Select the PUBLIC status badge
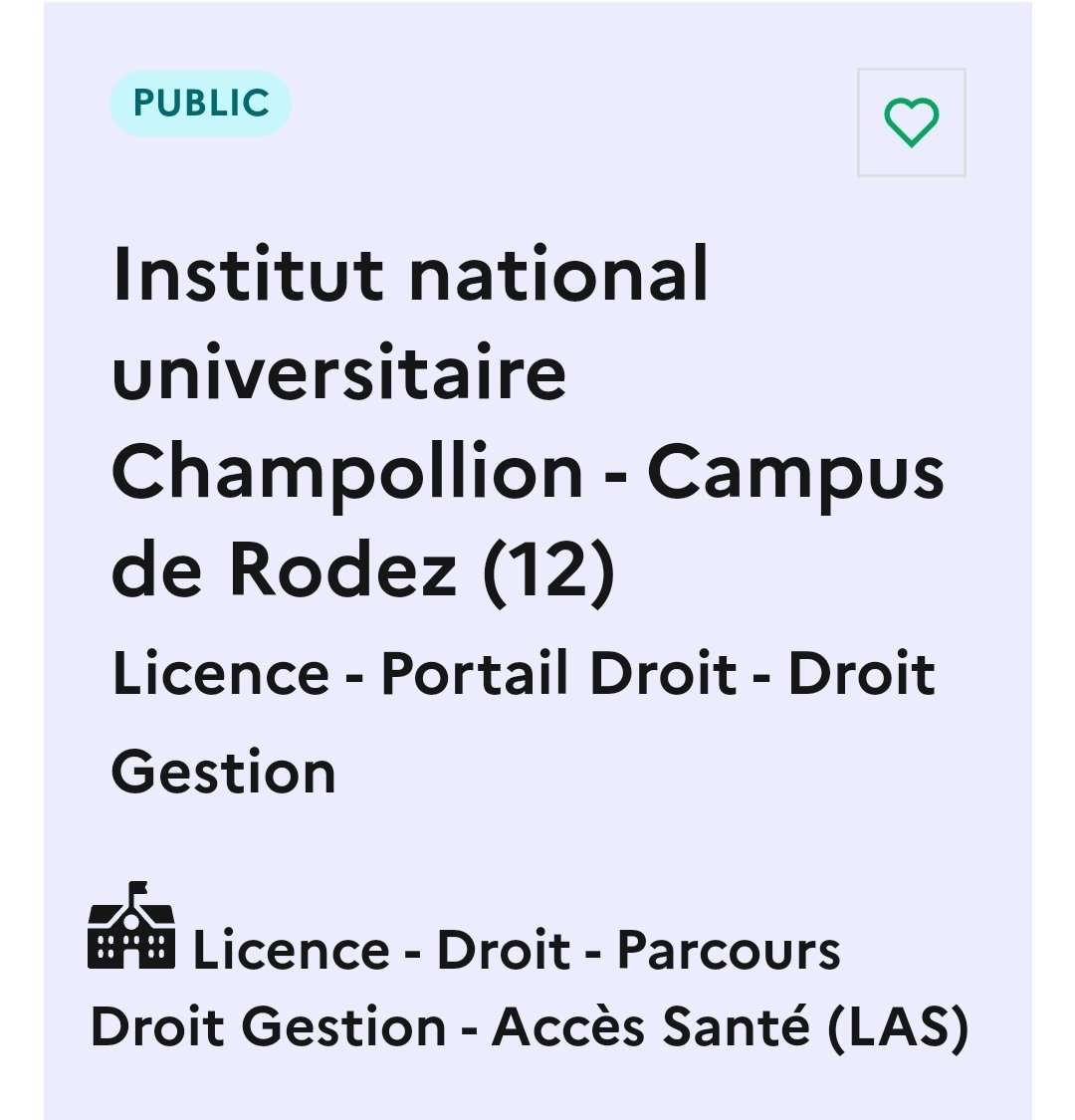 click(x=201, y=104)
